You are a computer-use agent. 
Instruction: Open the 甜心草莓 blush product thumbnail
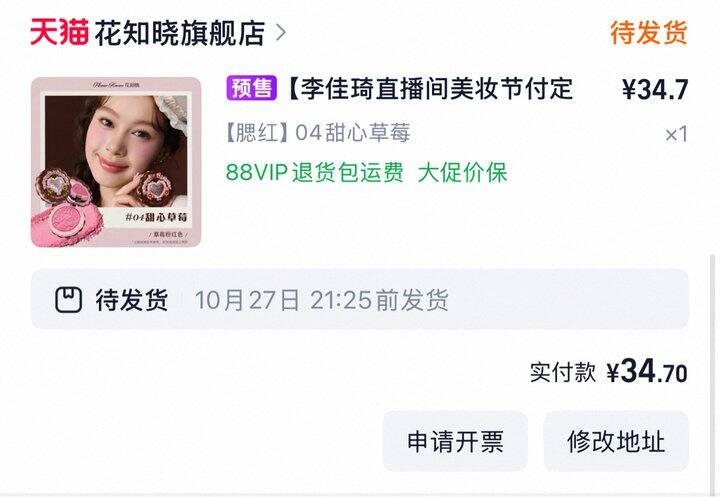point(116,162)
